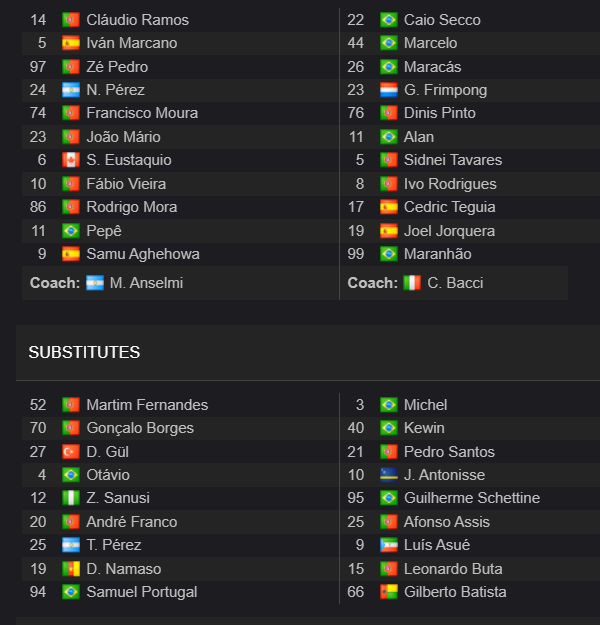This screenshot has height=625, width=600.
Task: Open Rodrigo Mora player link
Action: click(x=132, y=207)
